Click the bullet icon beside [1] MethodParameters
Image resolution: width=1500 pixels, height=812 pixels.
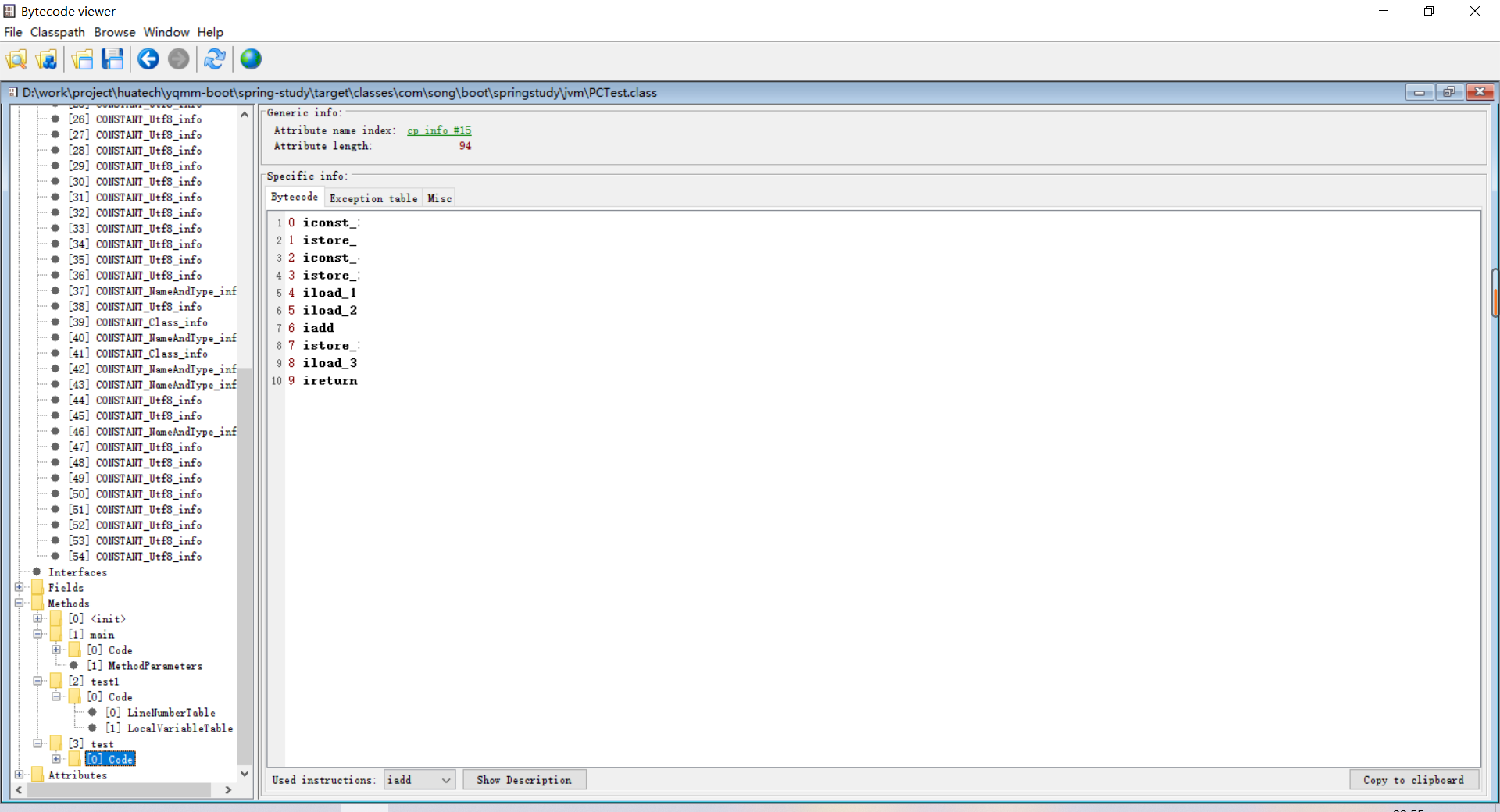74,665
